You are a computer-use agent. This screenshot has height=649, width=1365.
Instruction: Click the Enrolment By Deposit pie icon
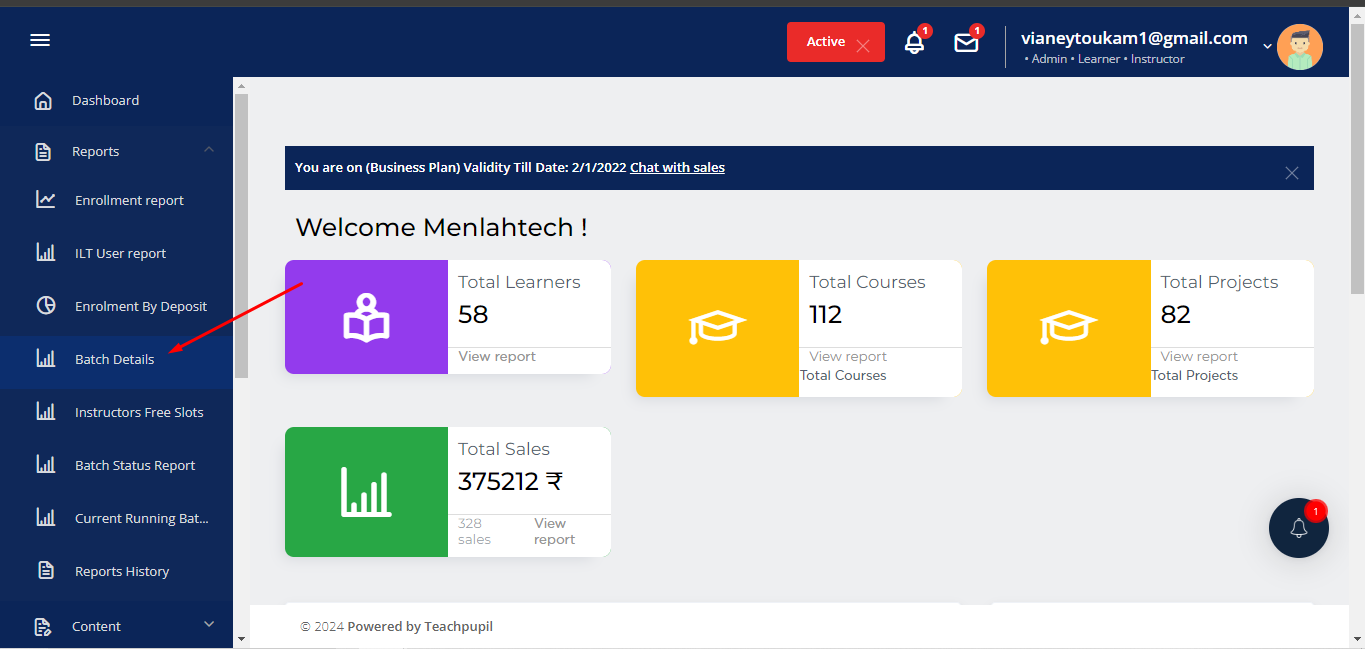point(46,306)
